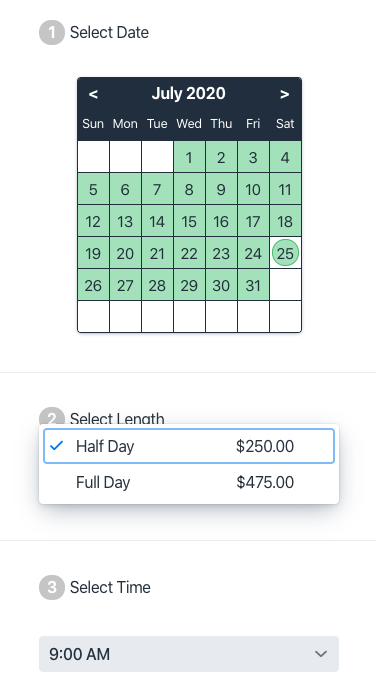Select July 4 on the calendar
The width and height of the screenshot is (376, 685).
point(285,157)
